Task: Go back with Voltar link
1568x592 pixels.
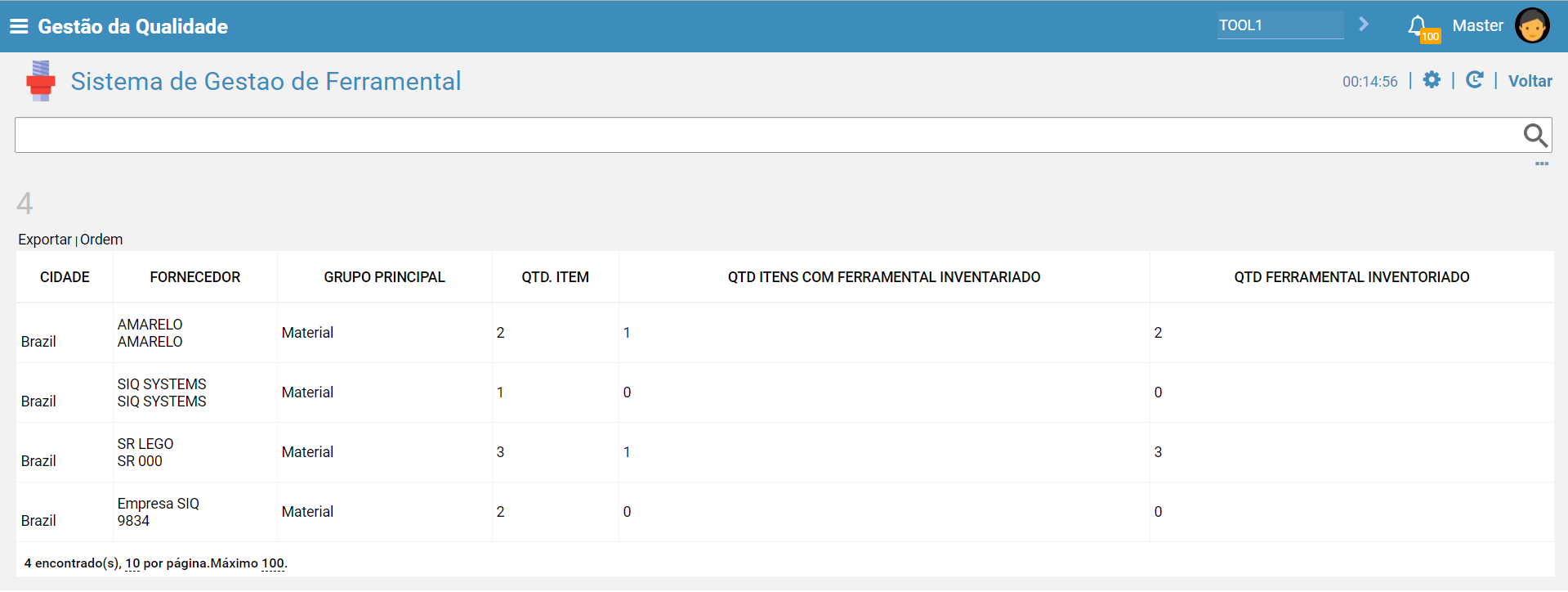Action: (1530, 81)
